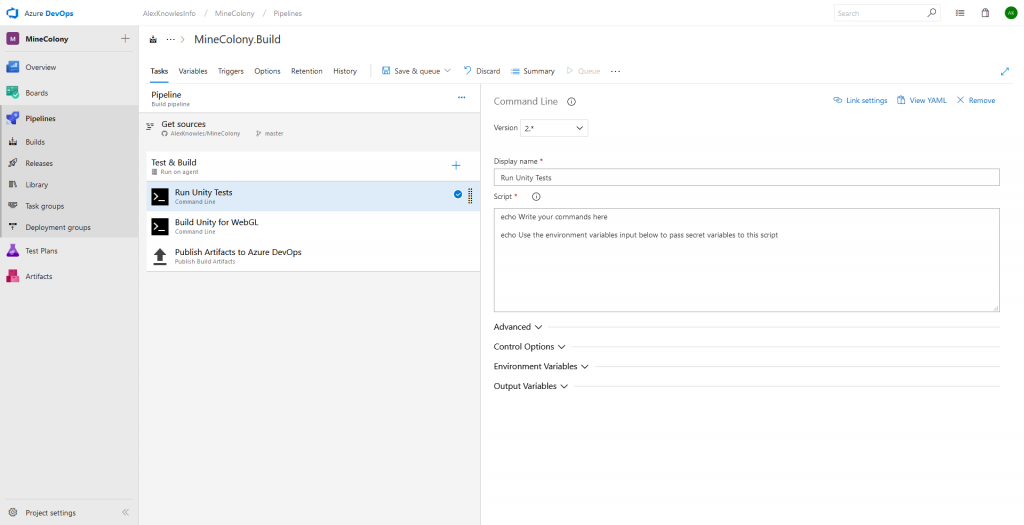Click the View YAML link

coord(921,100)
